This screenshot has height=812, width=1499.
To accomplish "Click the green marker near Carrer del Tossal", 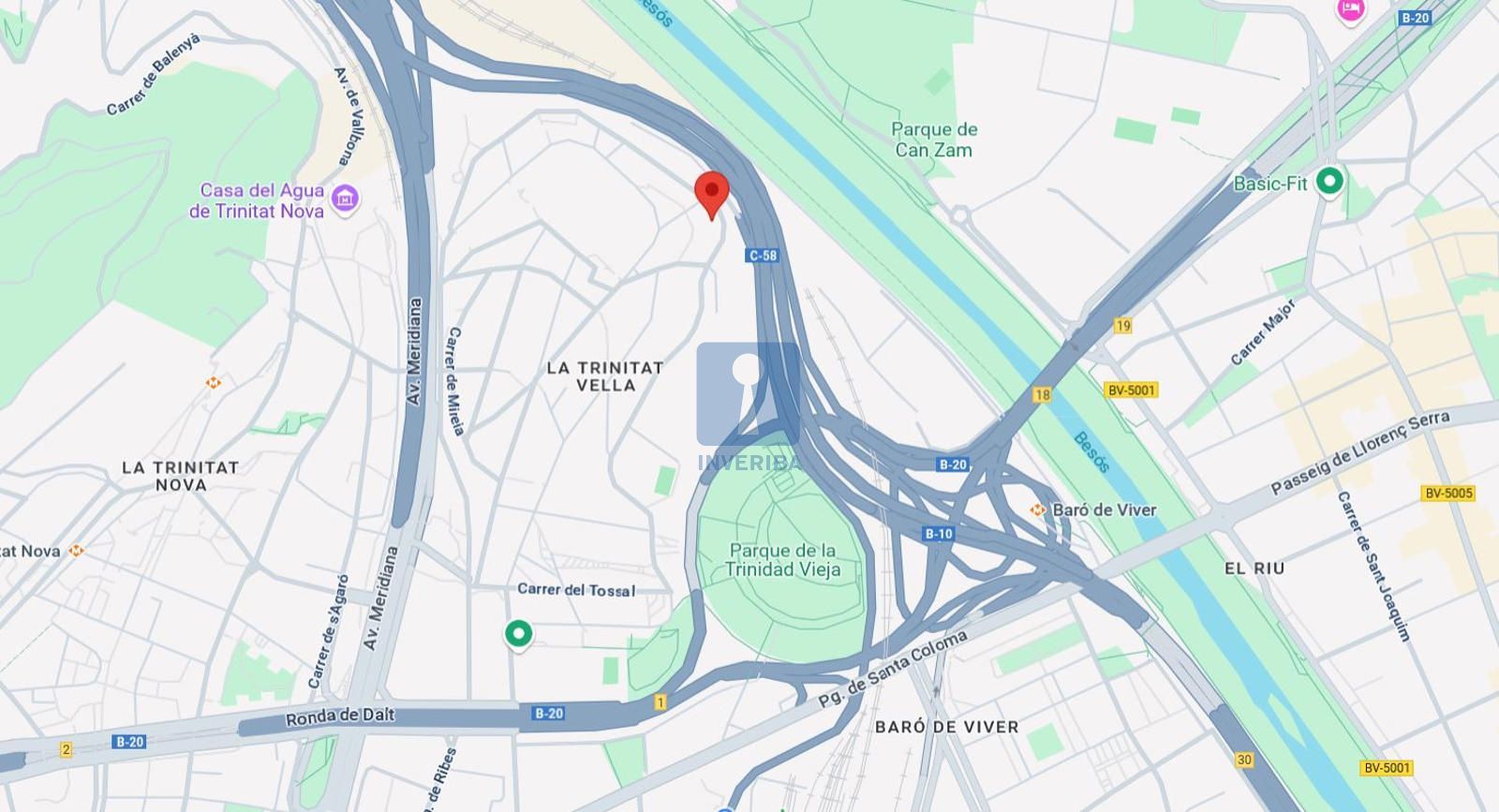I will point(519,634).
